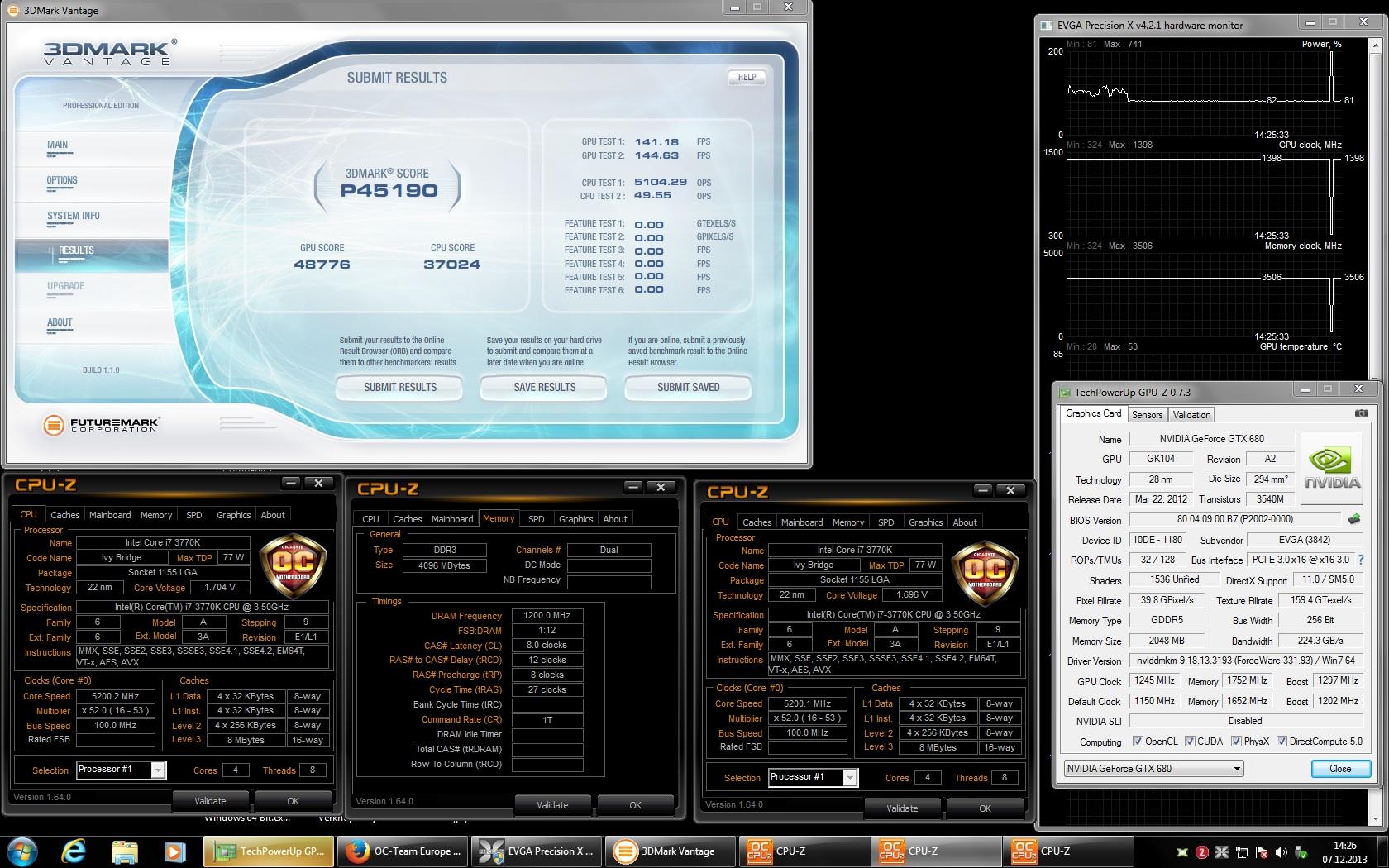Click the Memory clock graph in EVGA monitor

(x=1203, y=295)
